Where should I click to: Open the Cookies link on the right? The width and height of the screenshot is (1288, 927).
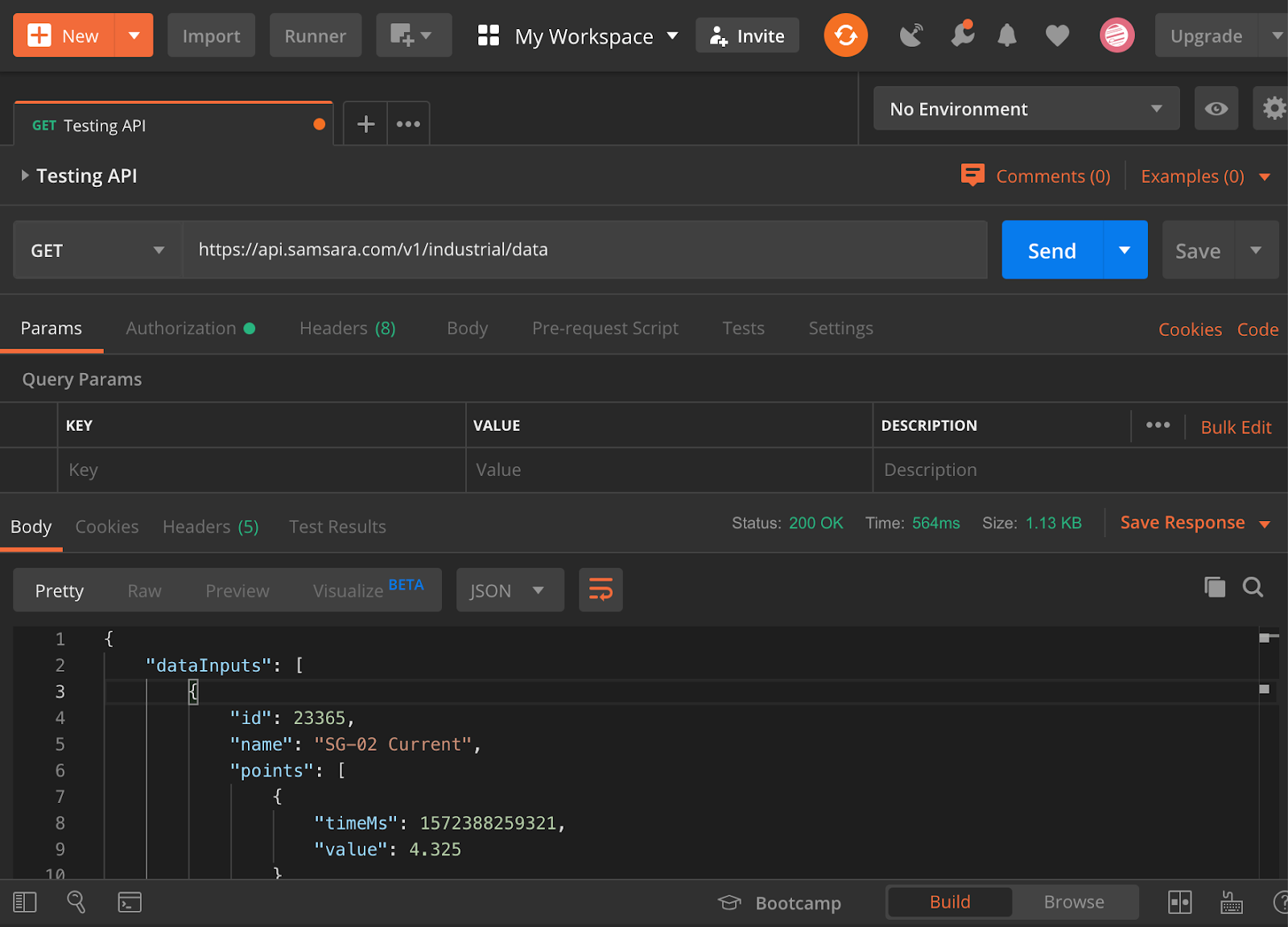coord(1190,329)
